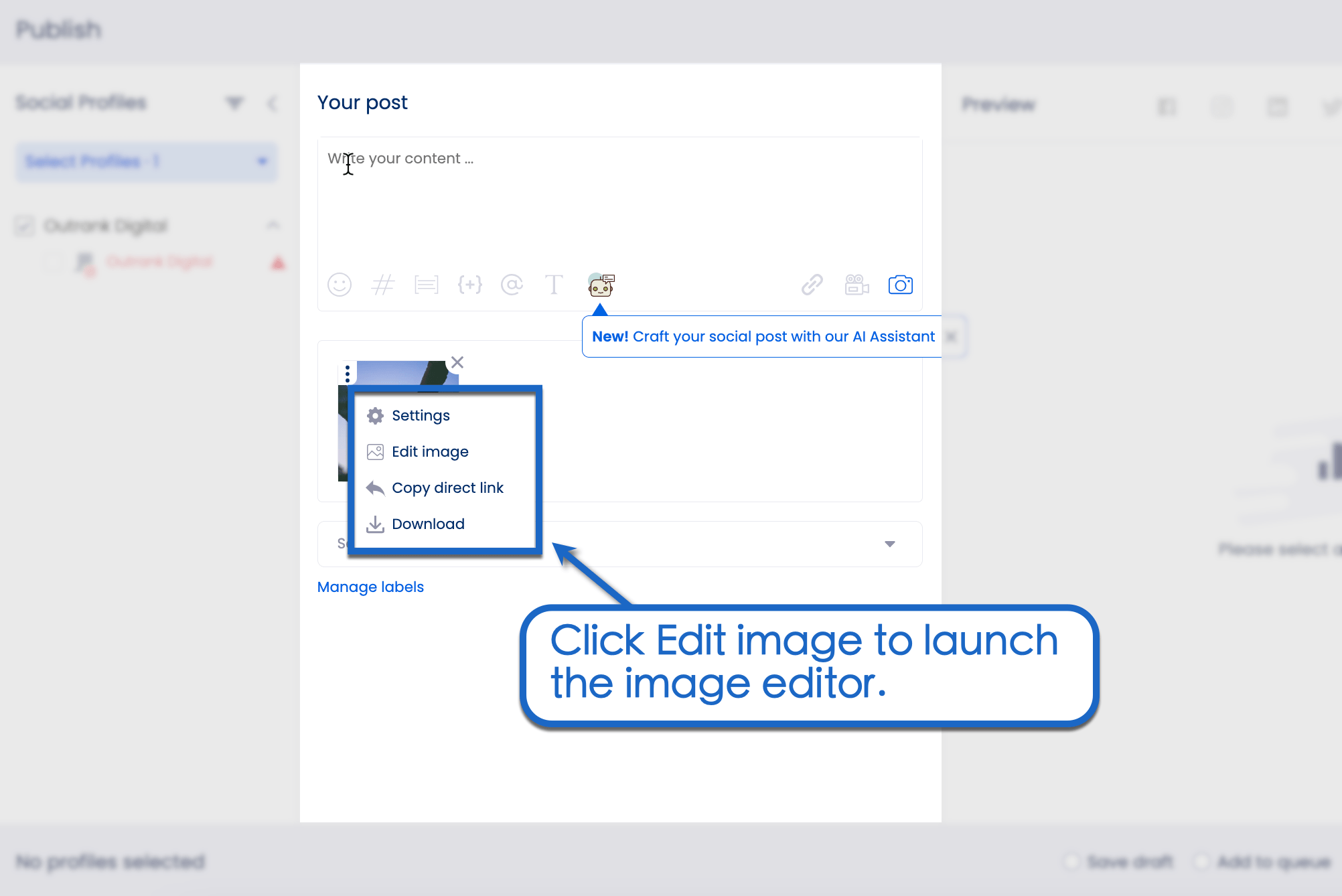Open text formatting options
Image resolution: width=1342 pixels, height=896 pixels.
554,285
